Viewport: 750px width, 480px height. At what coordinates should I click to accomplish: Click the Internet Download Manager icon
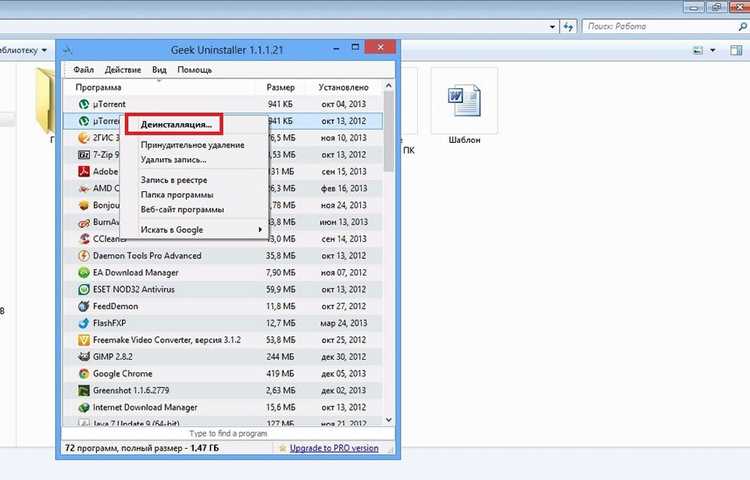pos(84,407)
